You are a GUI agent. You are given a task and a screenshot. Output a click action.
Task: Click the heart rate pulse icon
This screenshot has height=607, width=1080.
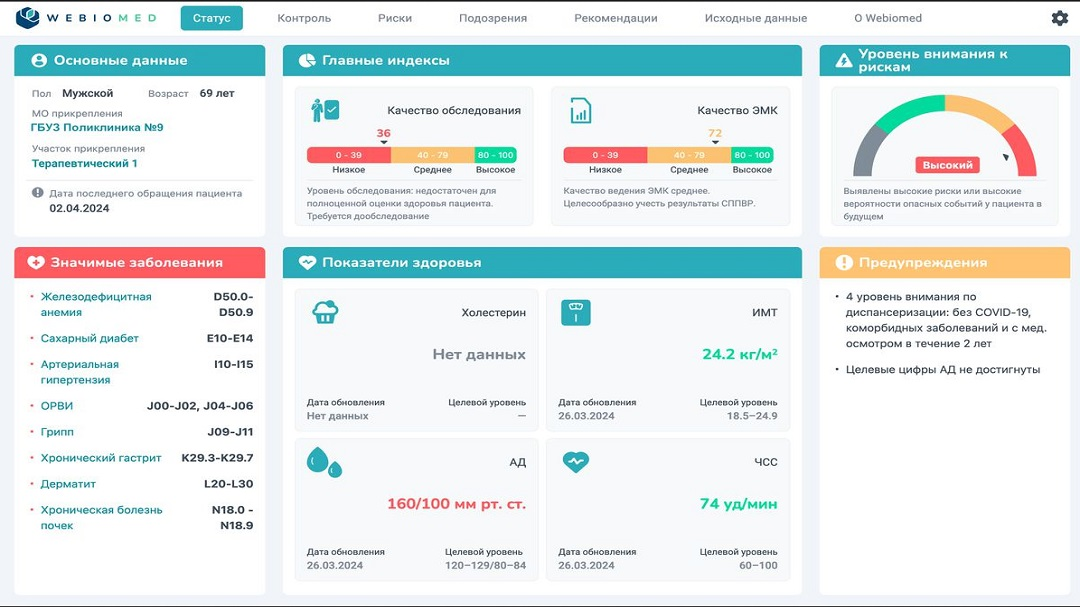point(575,462)
